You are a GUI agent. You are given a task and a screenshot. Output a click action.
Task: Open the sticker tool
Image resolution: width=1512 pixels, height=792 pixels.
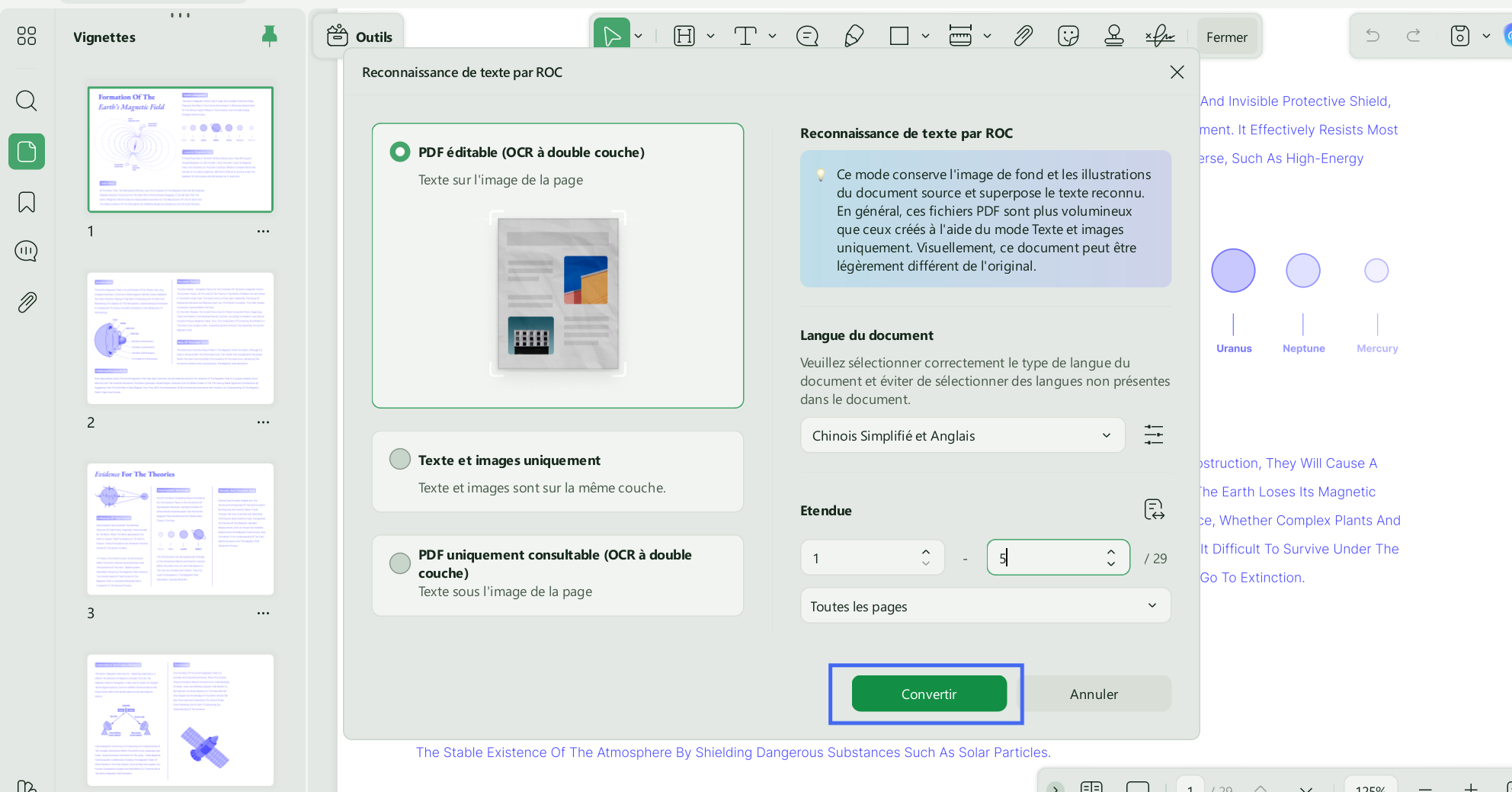[x=1068, y=36]
